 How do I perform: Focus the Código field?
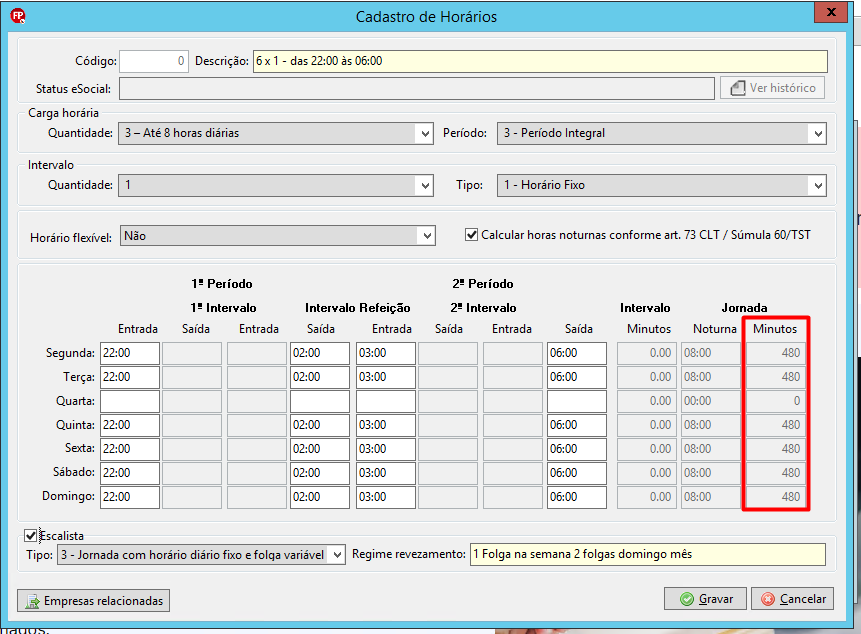tap(154, 61)
